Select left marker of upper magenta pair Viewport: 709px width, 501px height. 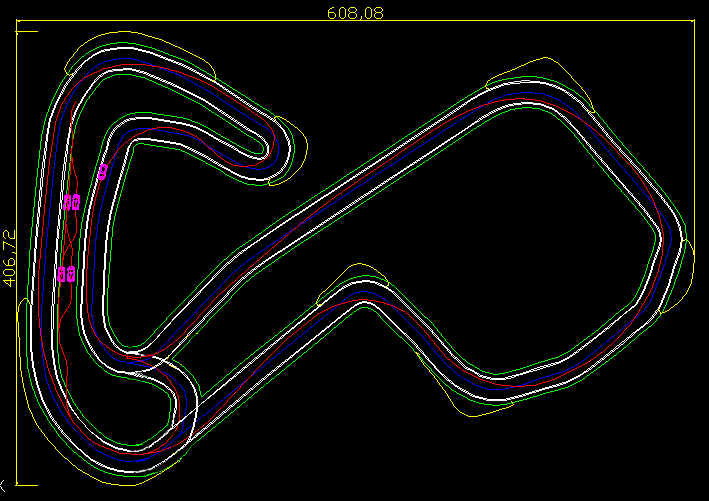coord(67,202)
